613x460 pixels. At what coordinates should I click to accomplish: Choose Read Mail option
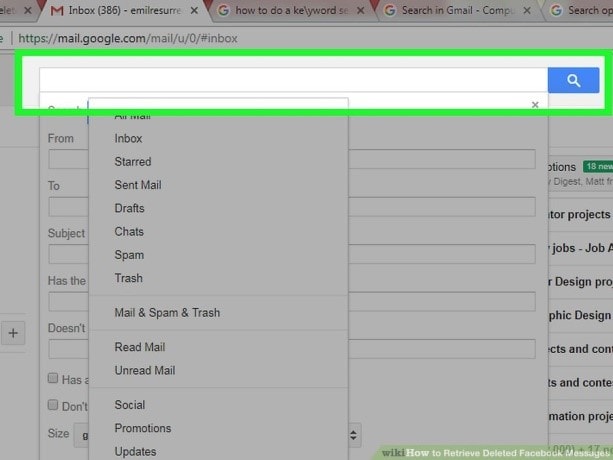(140, 347)
